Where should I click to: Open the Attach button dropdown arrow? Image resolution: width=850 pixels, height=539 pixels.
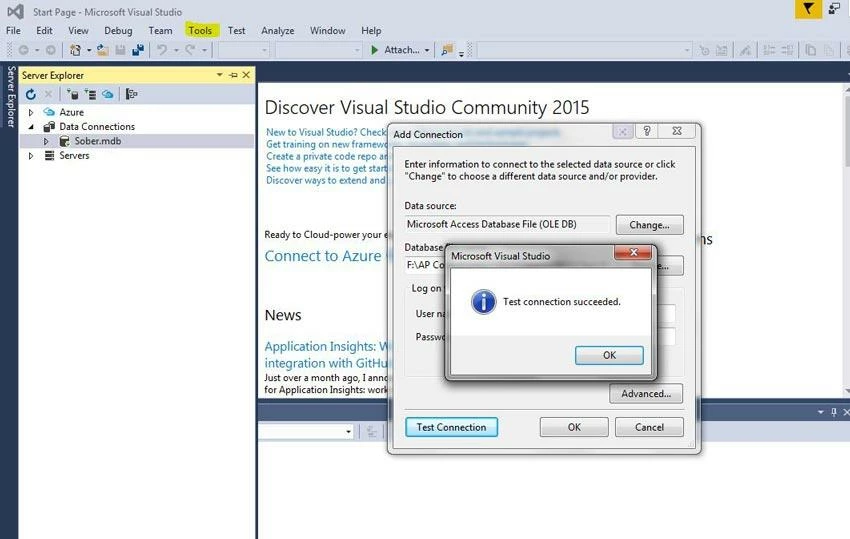pyautogui.click(x=427, y=50)
